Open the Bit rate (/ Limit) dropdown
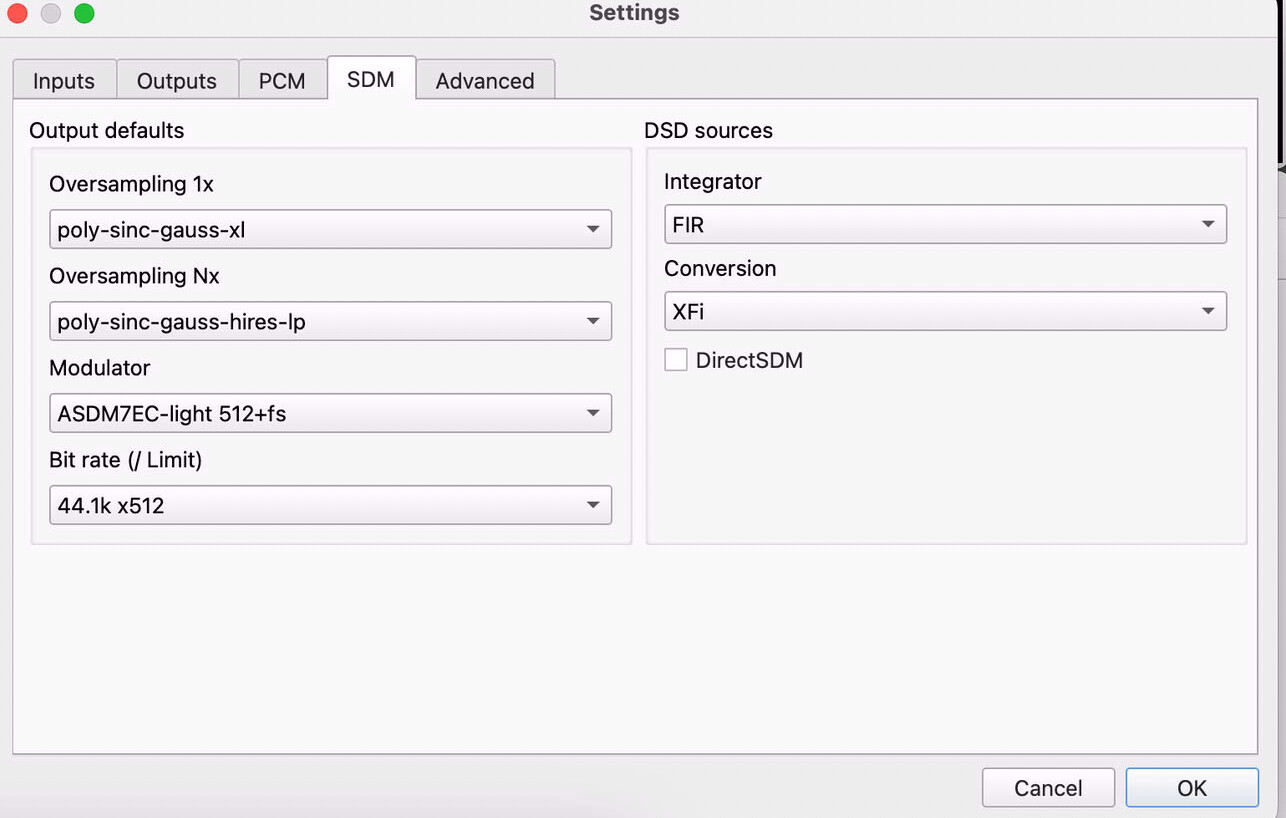1286x818 pixels. coord(330,505)
